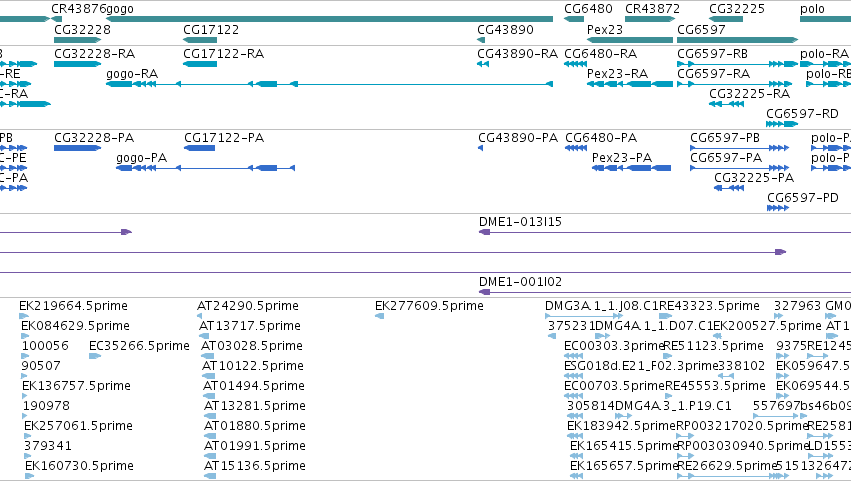
Task: Select the EK183942.5prime EST label
Action: coord(621,426)
